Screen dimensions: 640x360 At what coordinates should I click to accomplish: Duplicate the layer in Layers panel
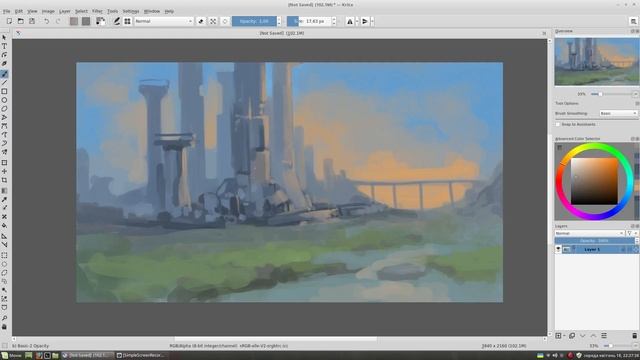[x=572, y=336]
